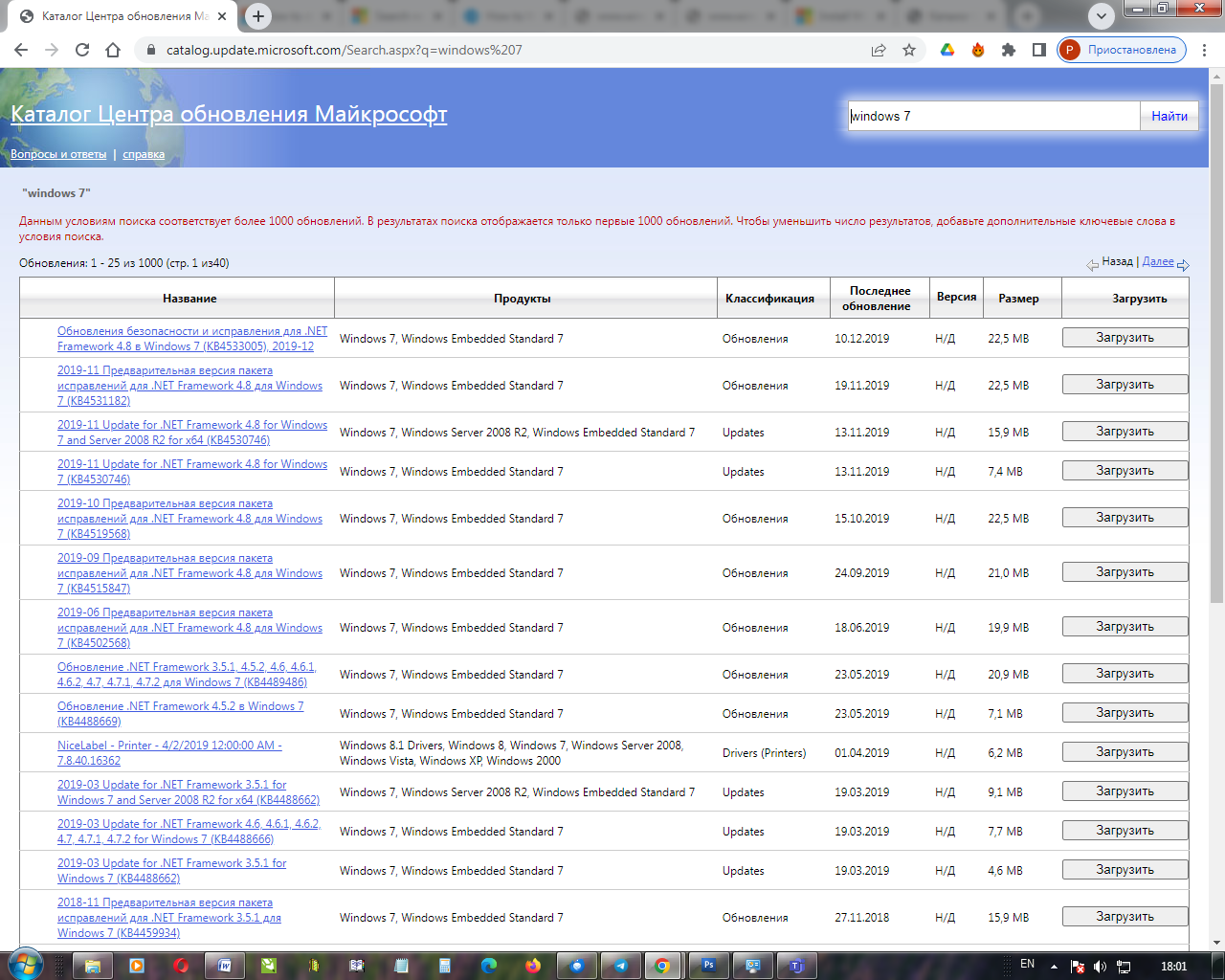Open the Каталог Центра обновления Майкрософт title link
Screen dimensions: 1225x980
[229, 114]
